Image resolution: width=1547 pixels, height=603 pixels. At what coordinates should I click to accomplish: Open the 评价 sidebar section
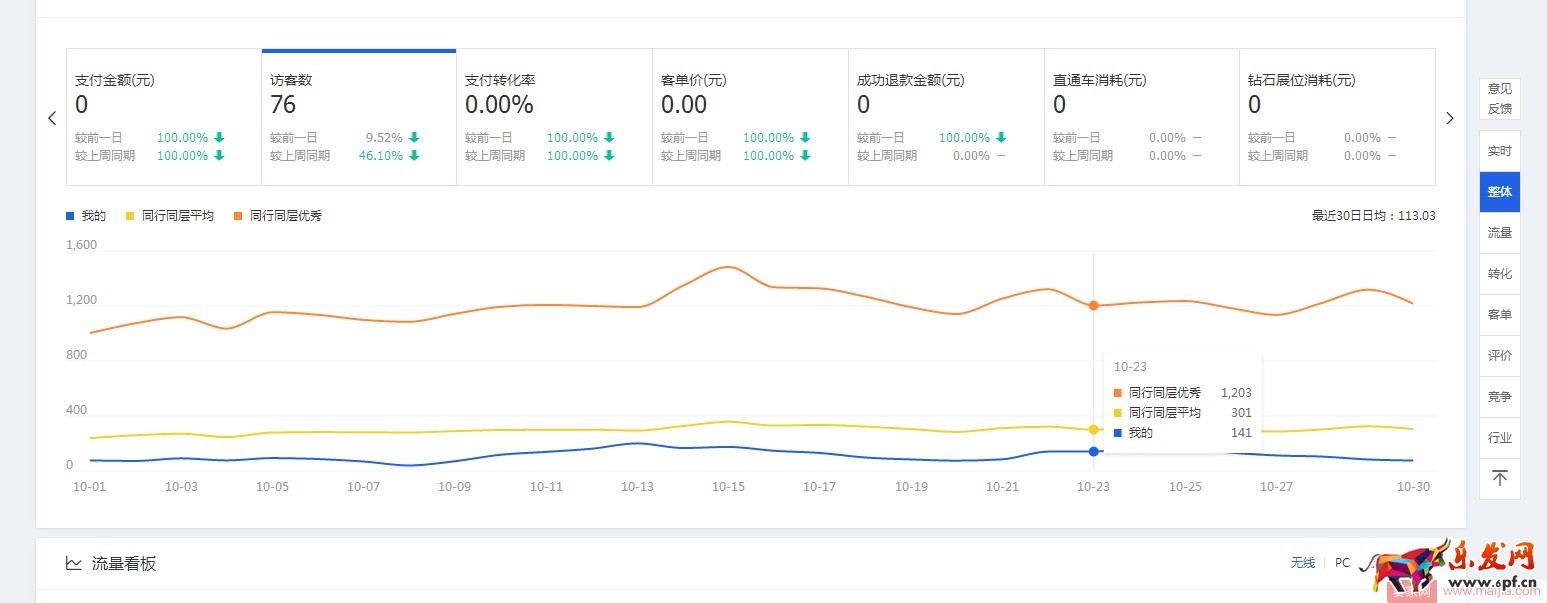click(1499, 355)
